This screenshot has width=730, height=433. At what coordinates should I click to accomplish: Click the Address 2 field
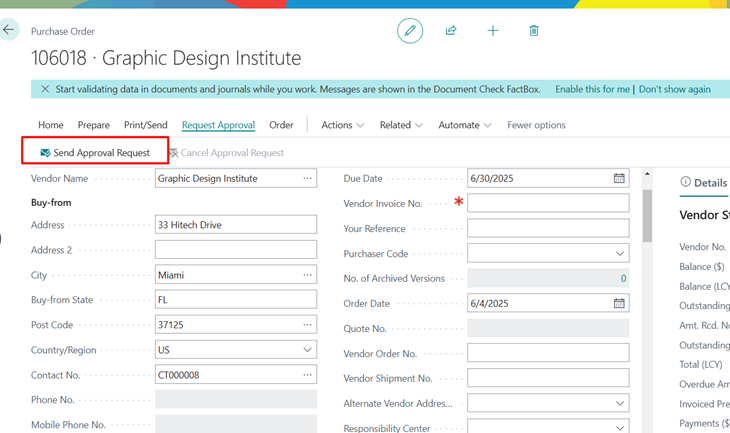click(236, 250)
